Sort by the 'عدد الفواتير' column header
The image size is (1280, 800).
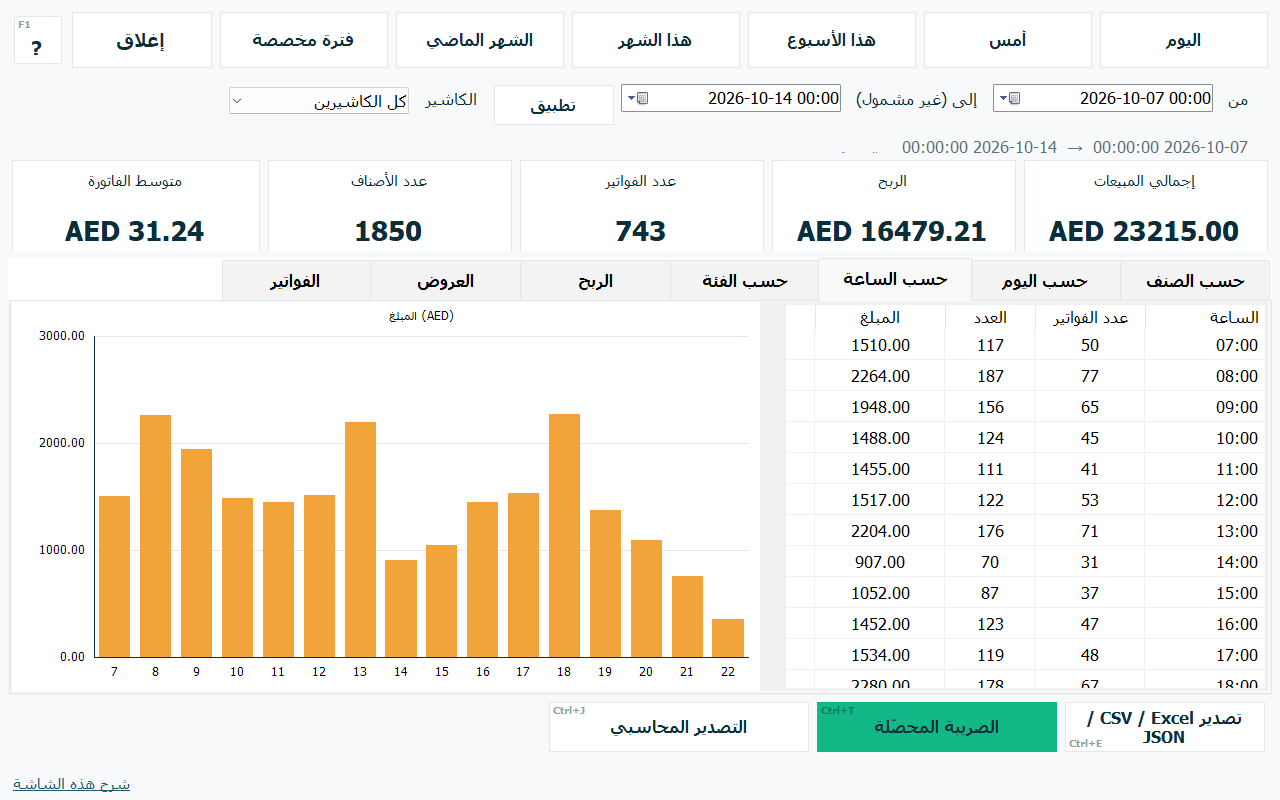(x=1090, y=317)
